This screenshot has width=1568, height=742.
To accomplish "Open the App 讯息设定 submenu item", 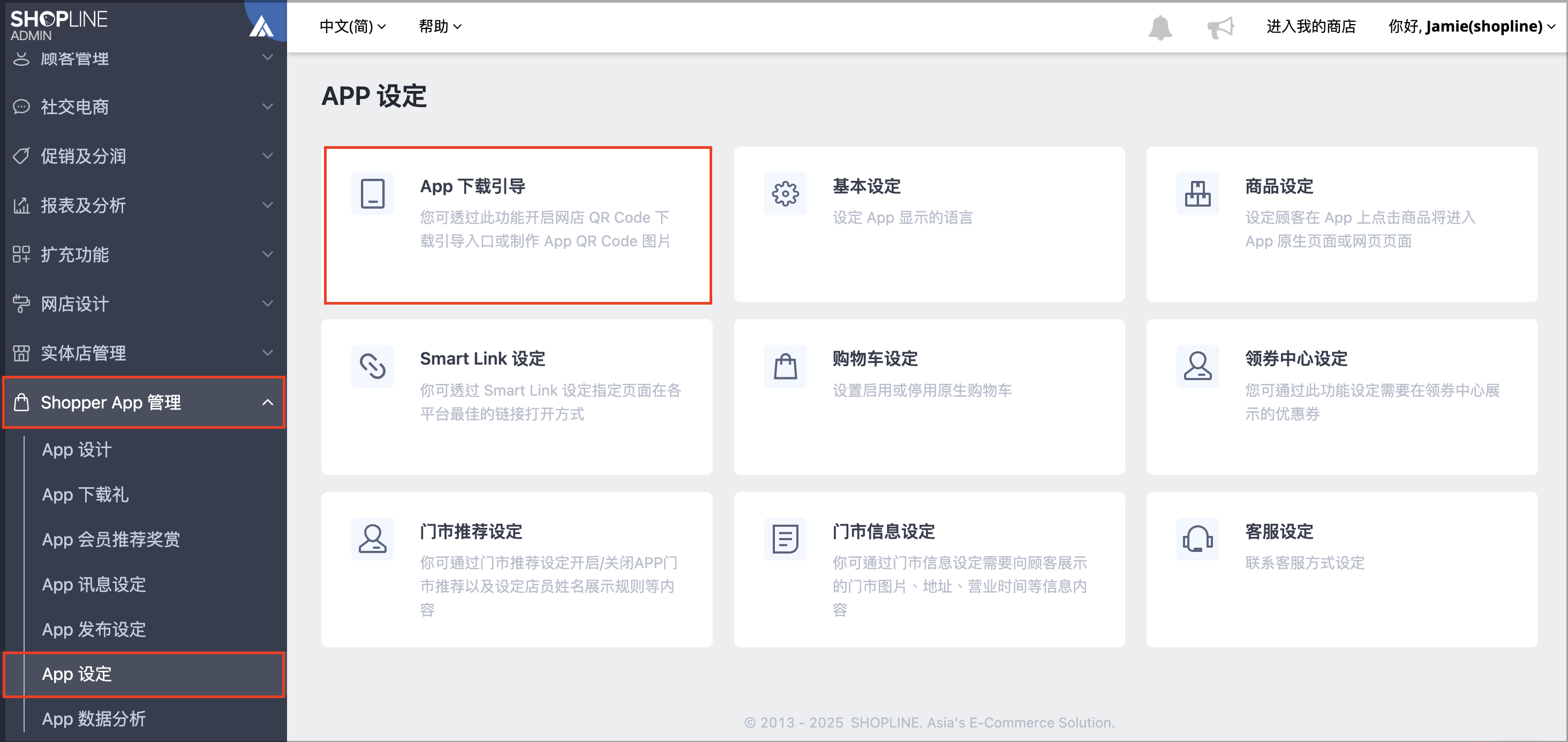I will (94, 585).
